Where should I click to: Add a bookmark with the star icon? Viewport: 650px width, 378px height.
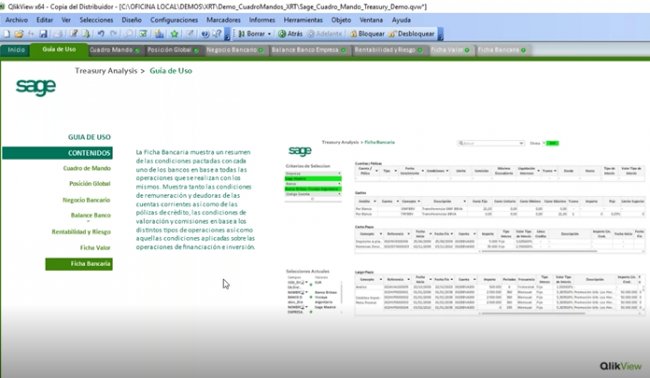pos(175,34)
